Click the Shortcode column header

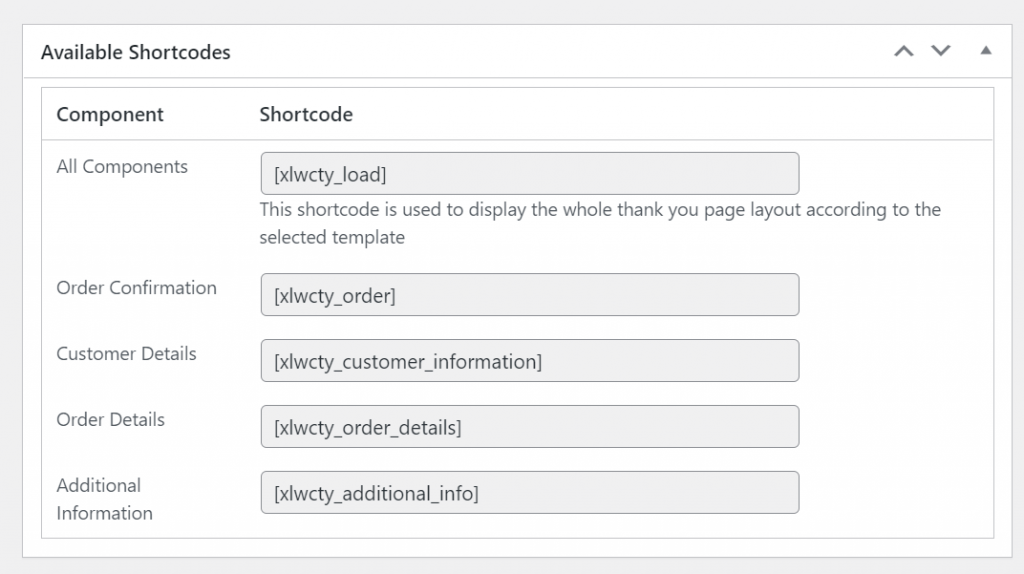[x=306, y=114]
